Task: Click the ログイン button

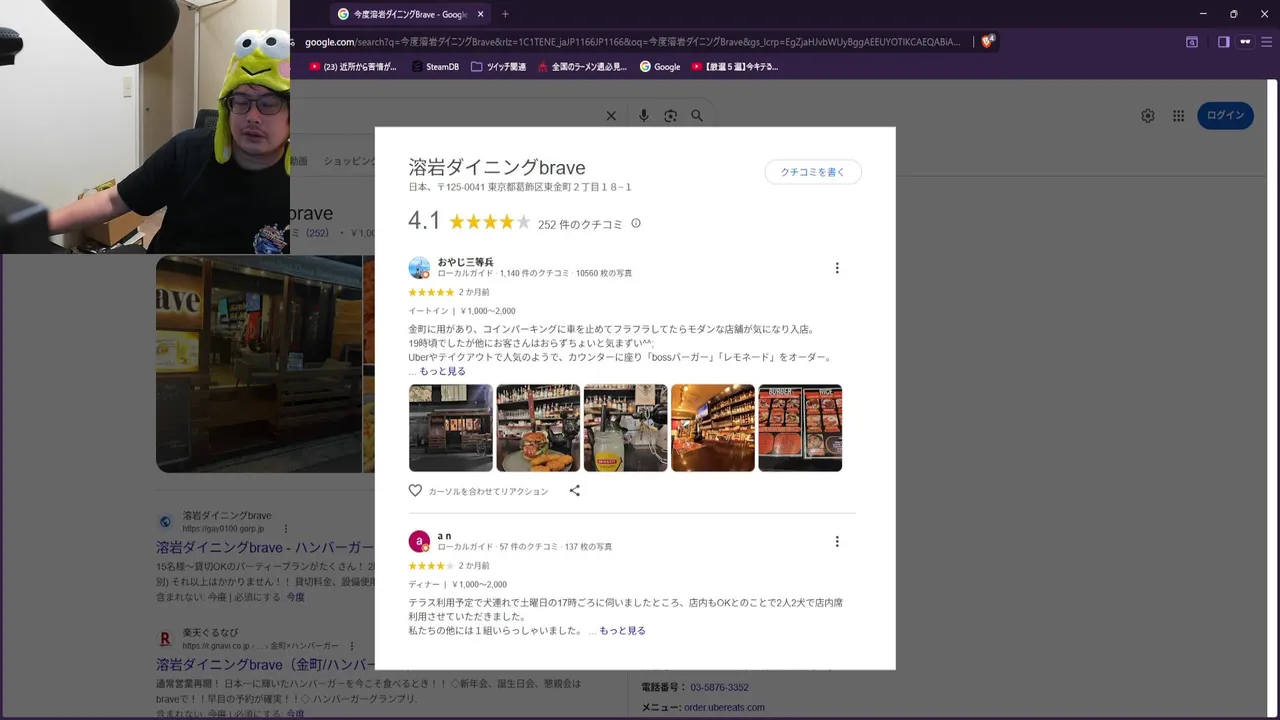Action: pos(1225,115)
